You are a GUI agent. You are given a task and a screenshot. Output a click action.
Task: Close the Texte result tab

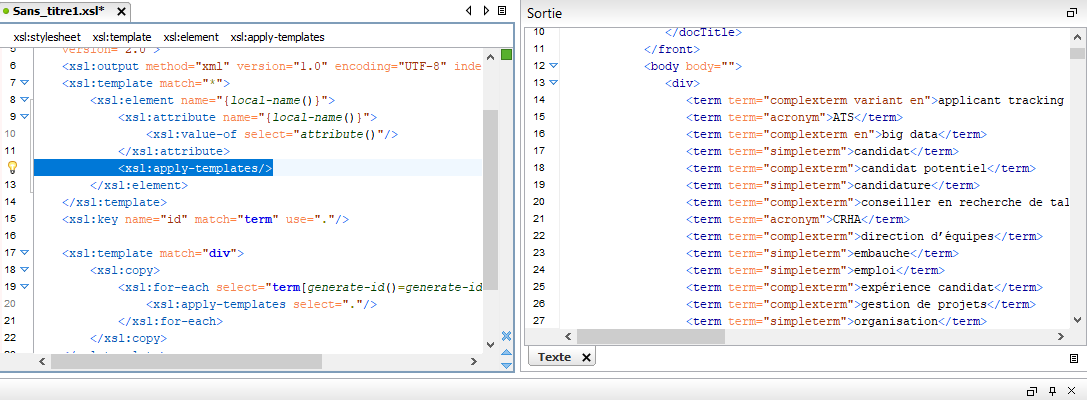tap(586, 358)
